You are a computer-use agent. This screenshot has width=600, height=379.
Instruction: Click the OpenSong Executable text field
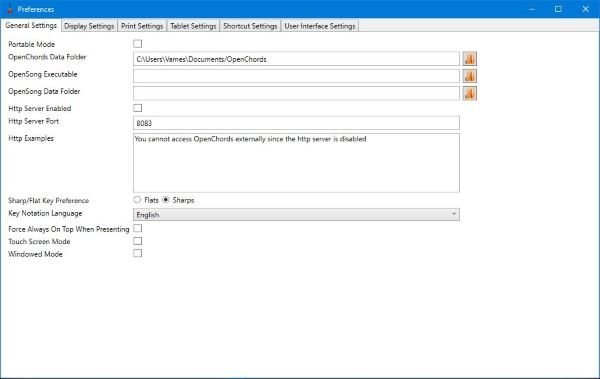click(296, 76)
